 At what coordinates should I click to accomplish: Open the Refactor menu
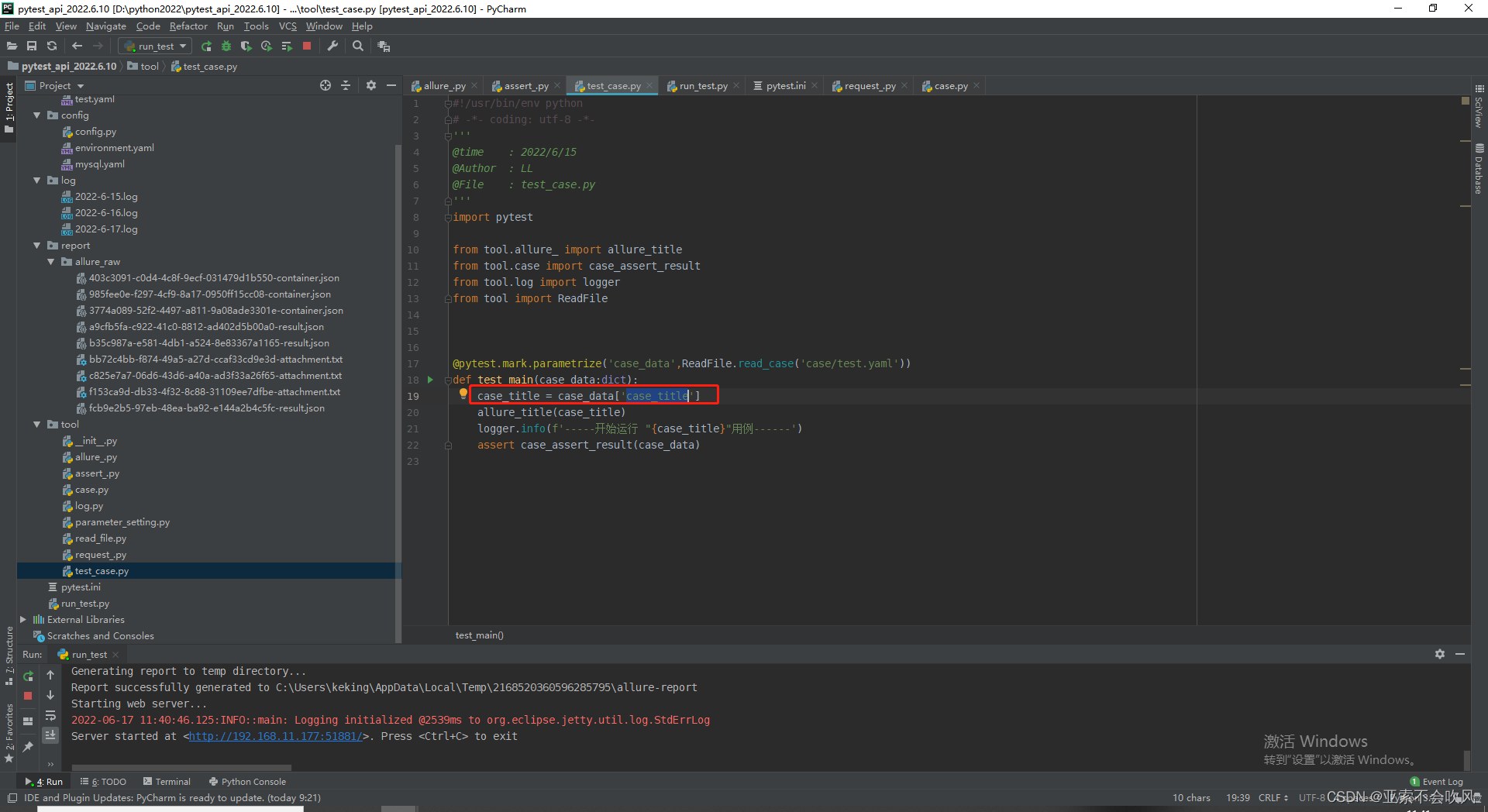[x=188, y=26]
